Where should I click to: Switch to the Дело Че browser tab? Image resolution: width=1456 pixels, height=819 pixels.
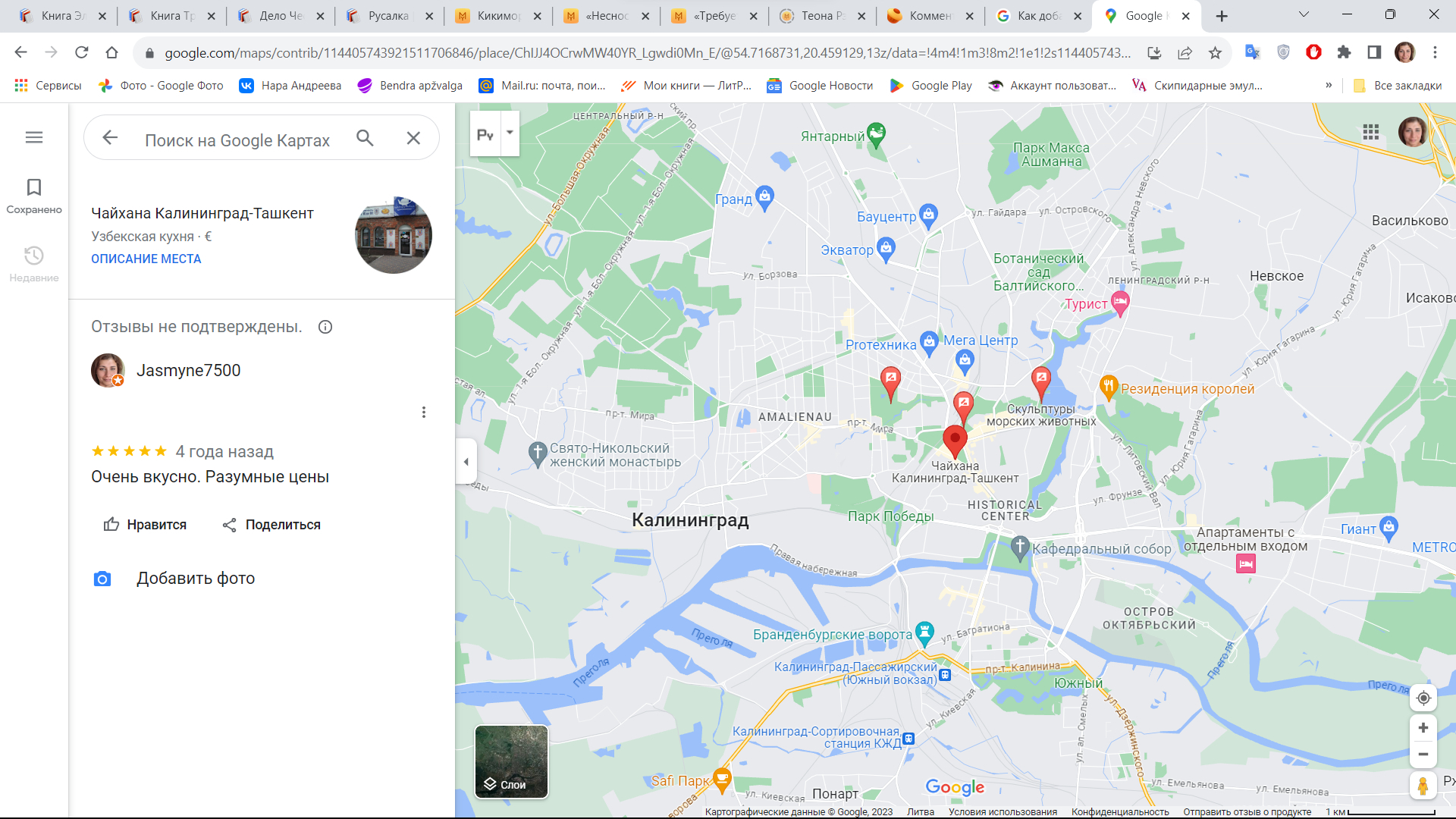click(281, 16)
